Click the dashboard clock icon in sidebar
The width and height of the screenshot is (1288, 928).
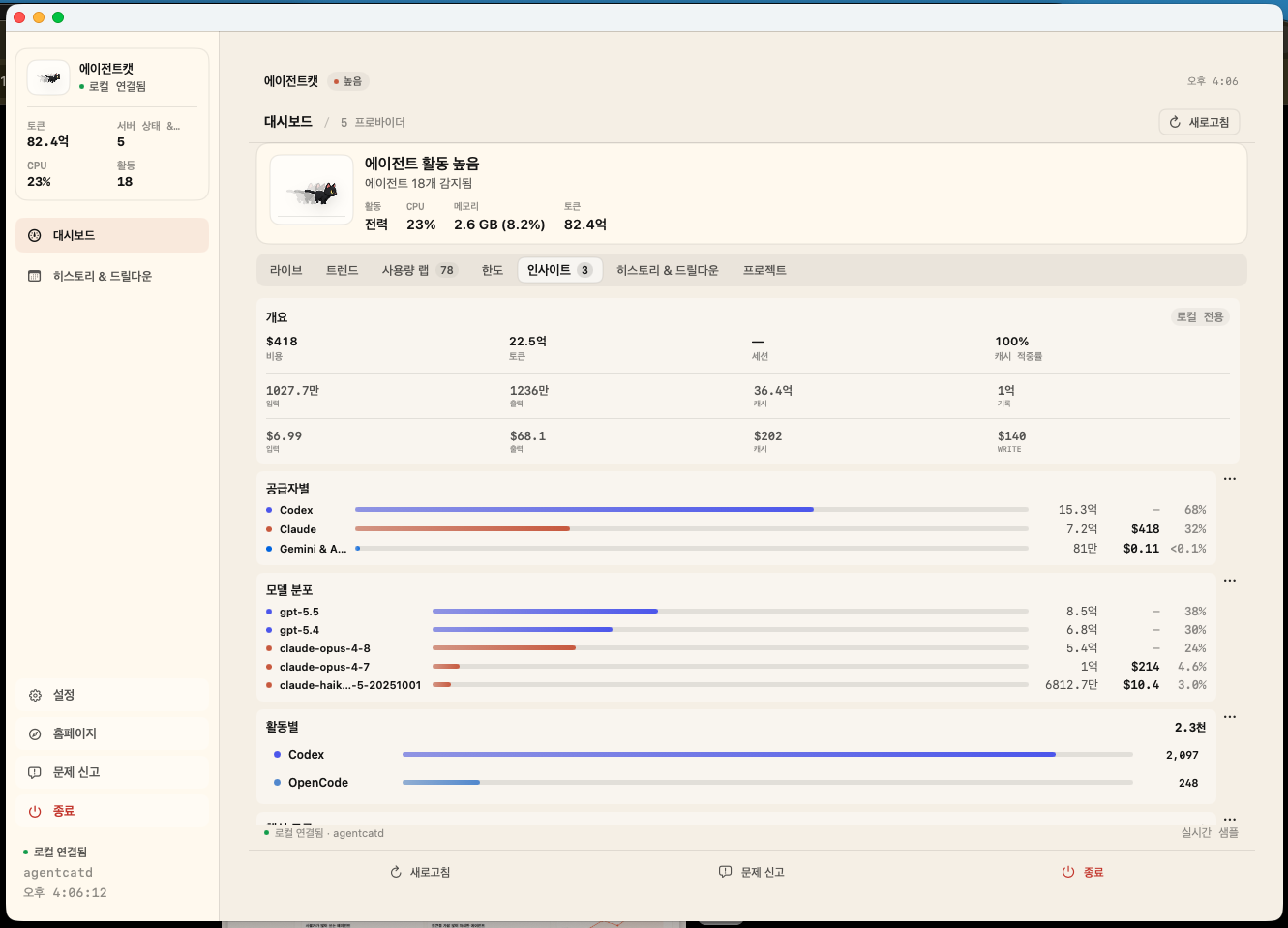[x=35, y=235]
